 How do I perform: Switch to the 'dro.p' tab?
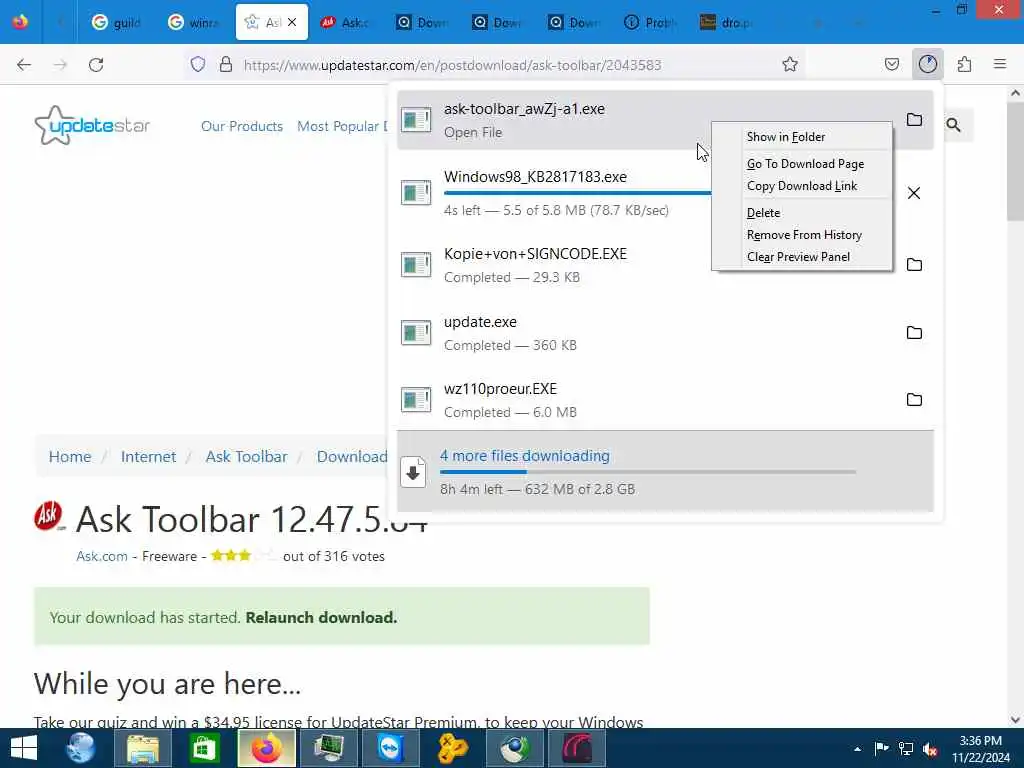coord(726,22)
